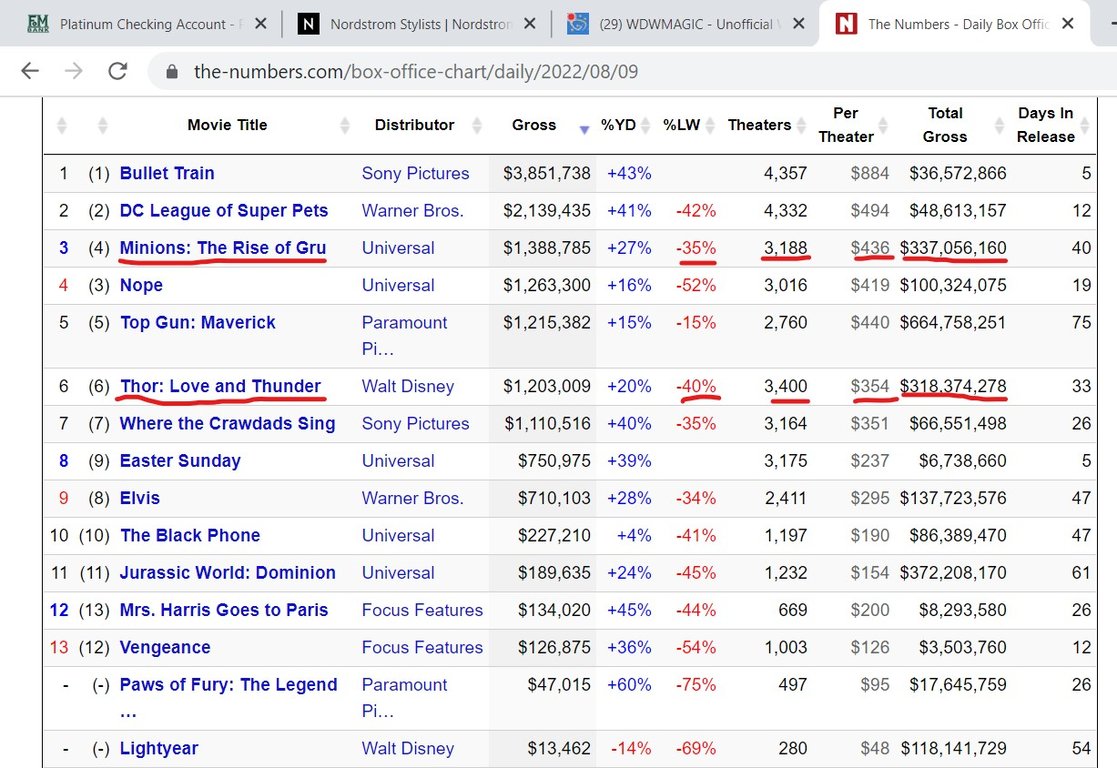This screenshot has height=768, width=1117.
Task: Switch to WDWMAGIC Unofficial tab
Action: [690, 24]
